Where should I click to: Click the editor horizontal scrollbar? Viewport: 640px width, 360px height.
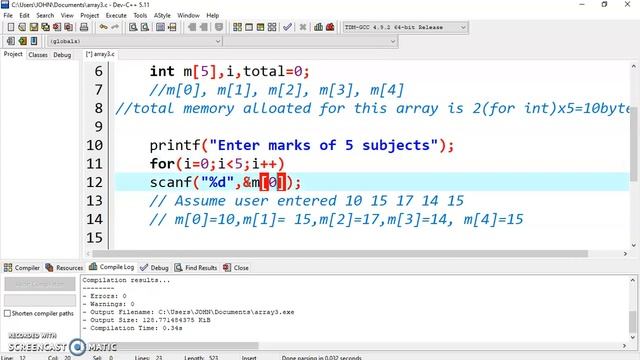(340, 254)
